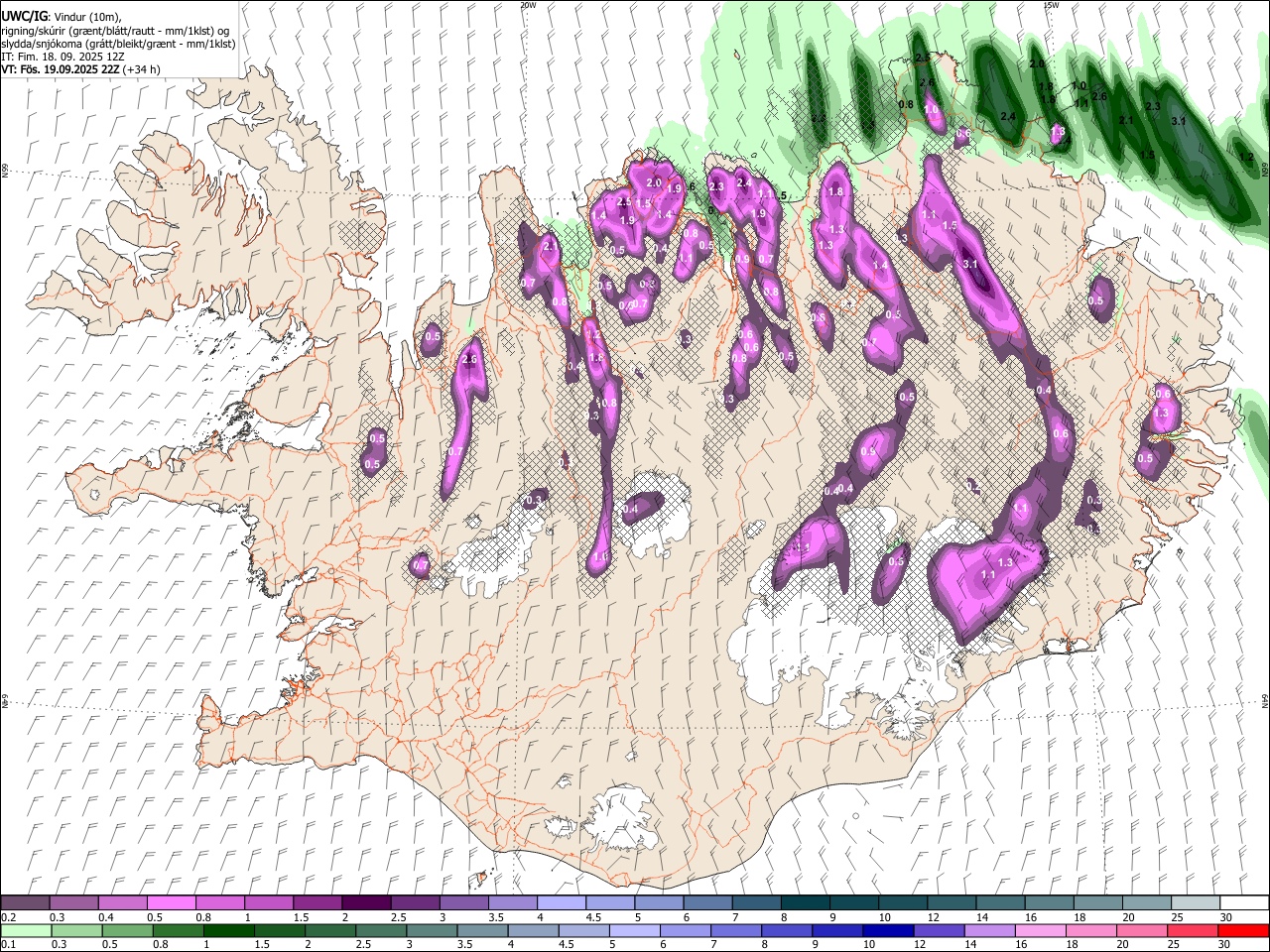Click the 0.2 label in the snow legend
Image resolution: width=1270 pixels, height=952 pixels.
[8, 917]
